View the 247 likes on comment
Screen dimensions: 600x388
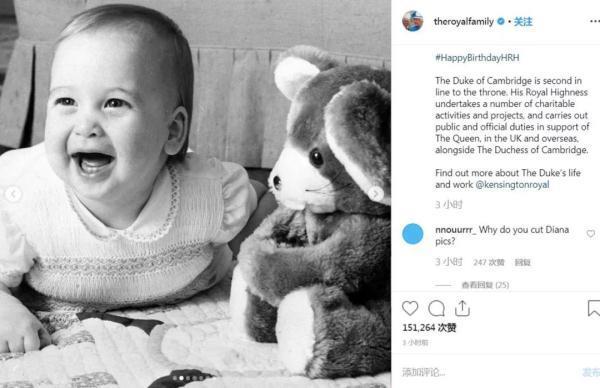pos(489,262)
